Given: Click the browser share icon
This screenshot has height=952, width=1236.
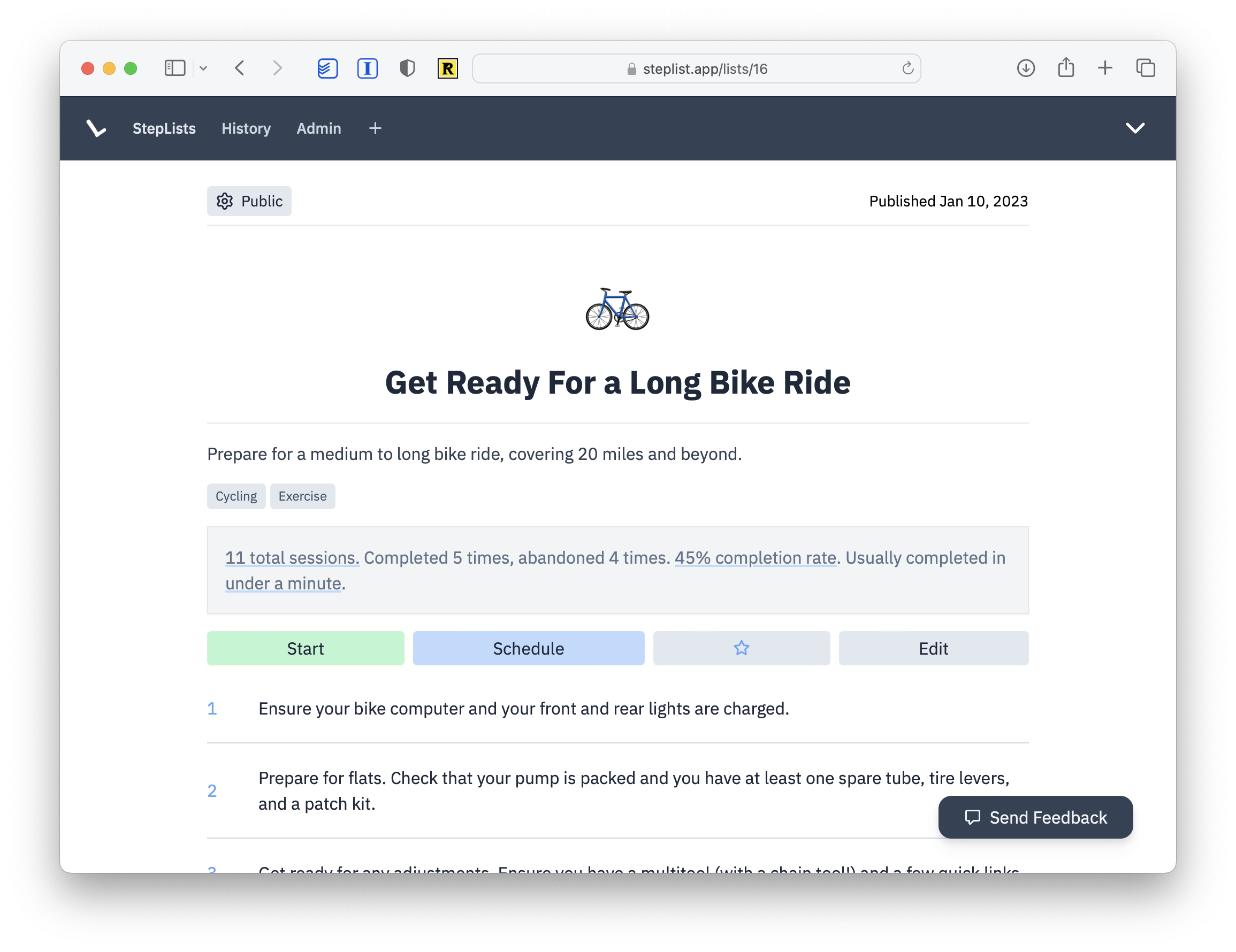Looking at the screenshot, I should tap(1066, 67).
